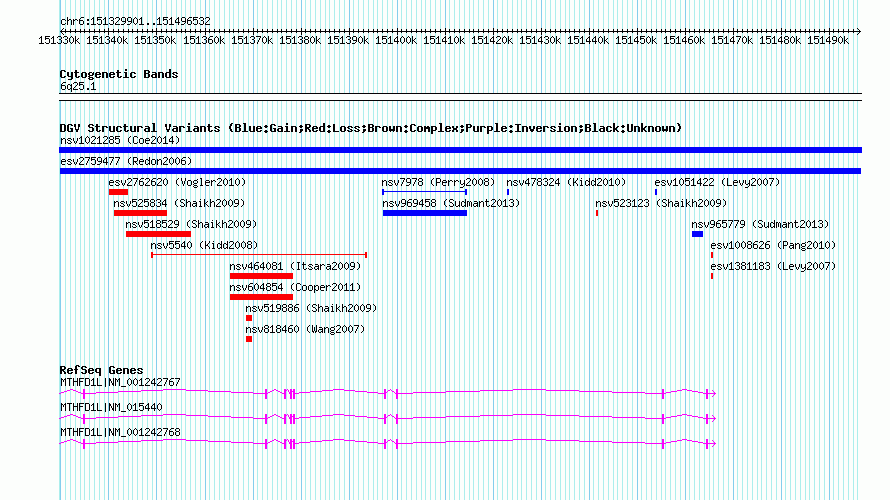Viewport: 890px width, 500px height.
Task: Click the 151400k ruler tick label
Action: click(x=396, y=40)
